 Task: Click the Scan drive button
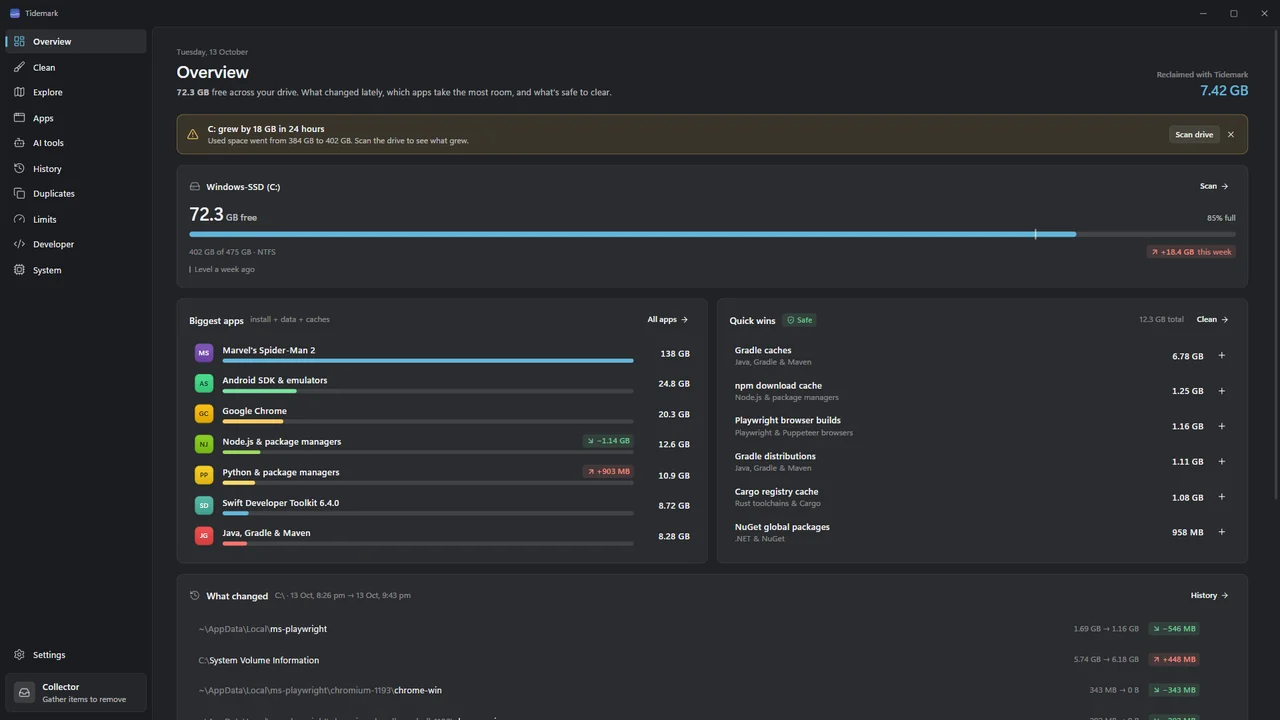coord(1194,134)
